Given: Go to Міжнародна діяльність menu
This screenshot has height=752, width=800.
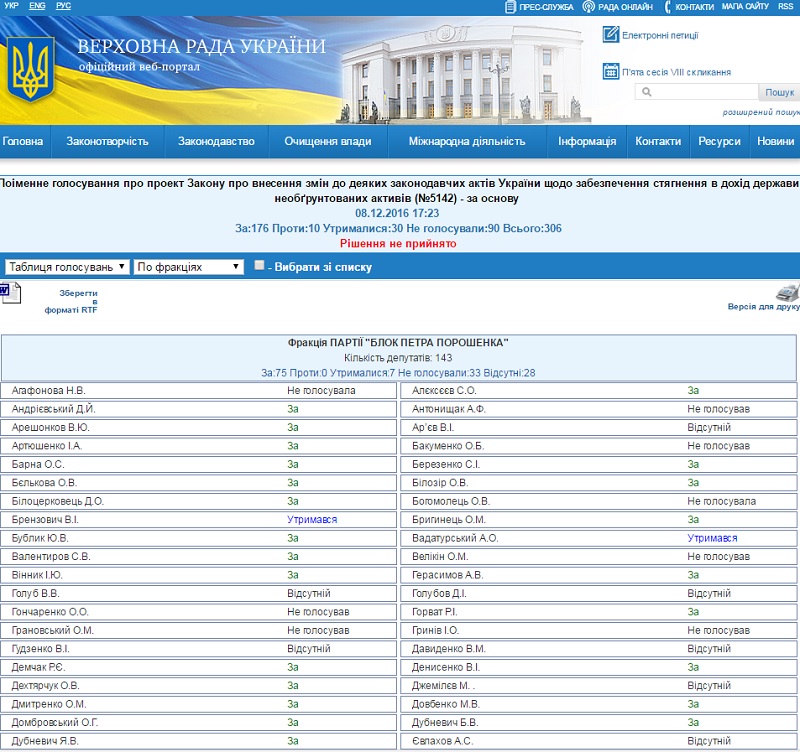Looking at the screenshot, I should coord(466,142).
